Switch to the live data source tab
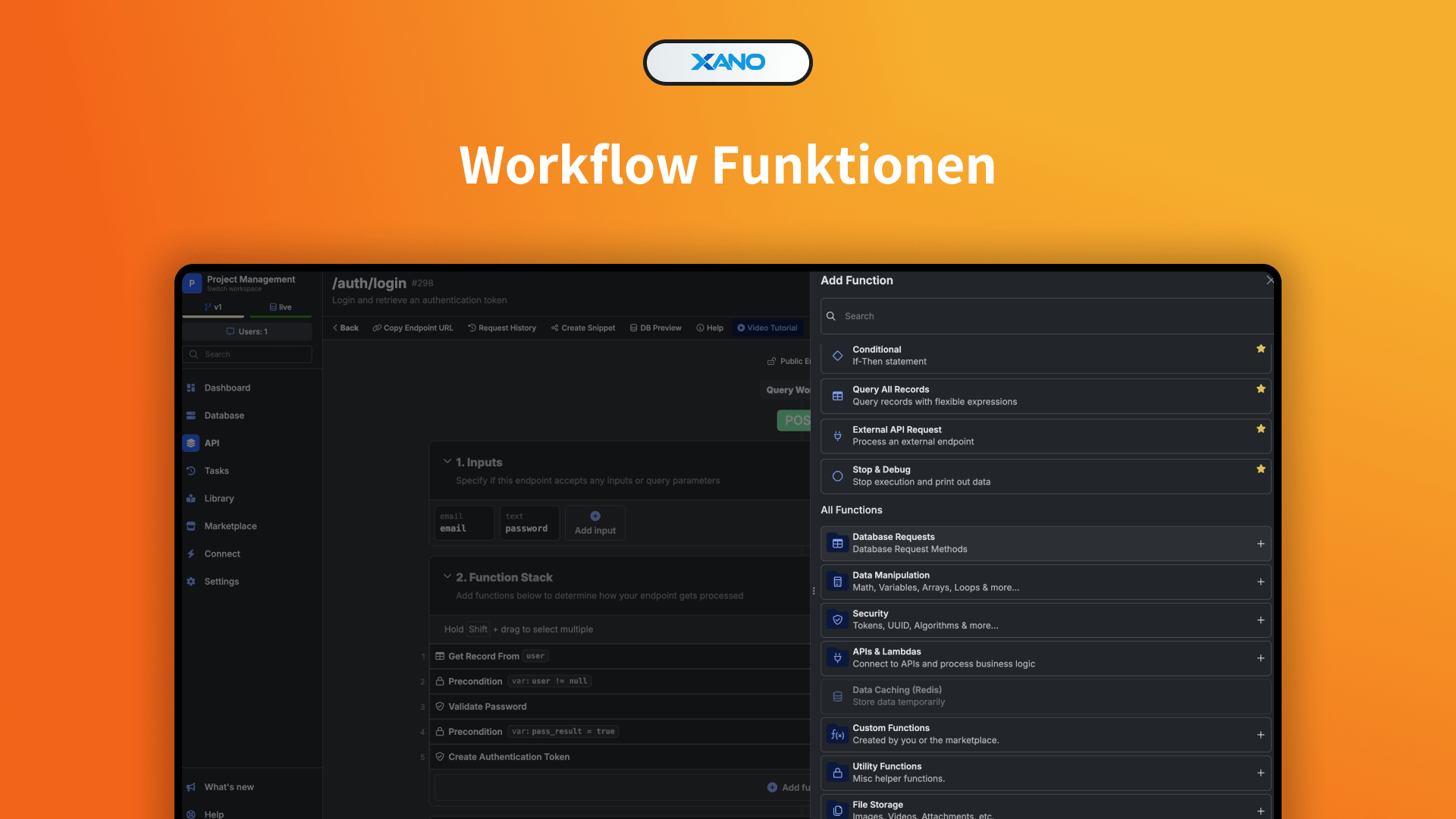The height and width of the screenshot is (819, 1456). coord(281,307)
